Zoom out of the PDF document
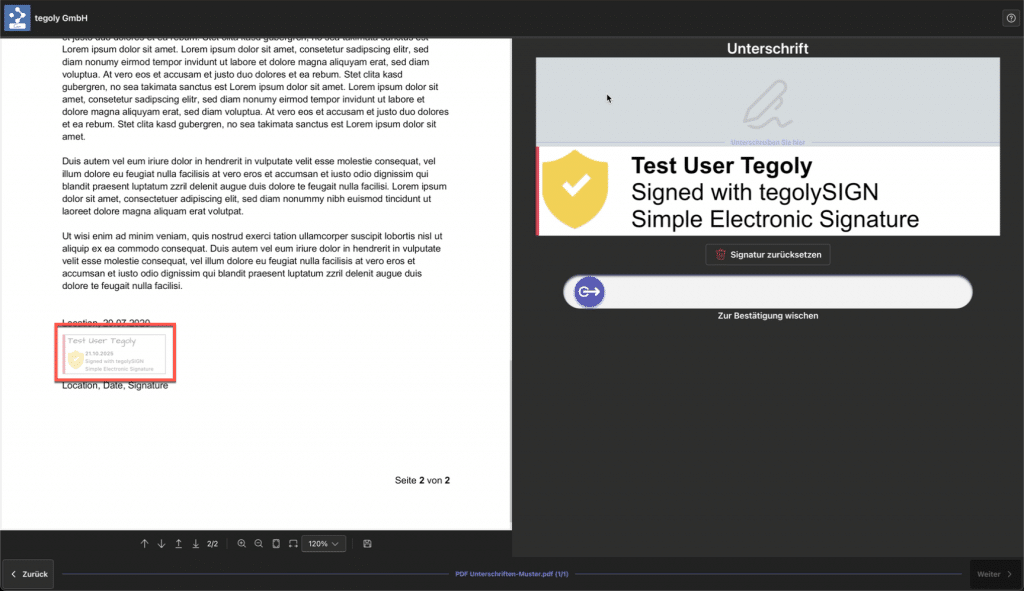The height and width of the screenshot is (591, 1024). coord(258,544)
